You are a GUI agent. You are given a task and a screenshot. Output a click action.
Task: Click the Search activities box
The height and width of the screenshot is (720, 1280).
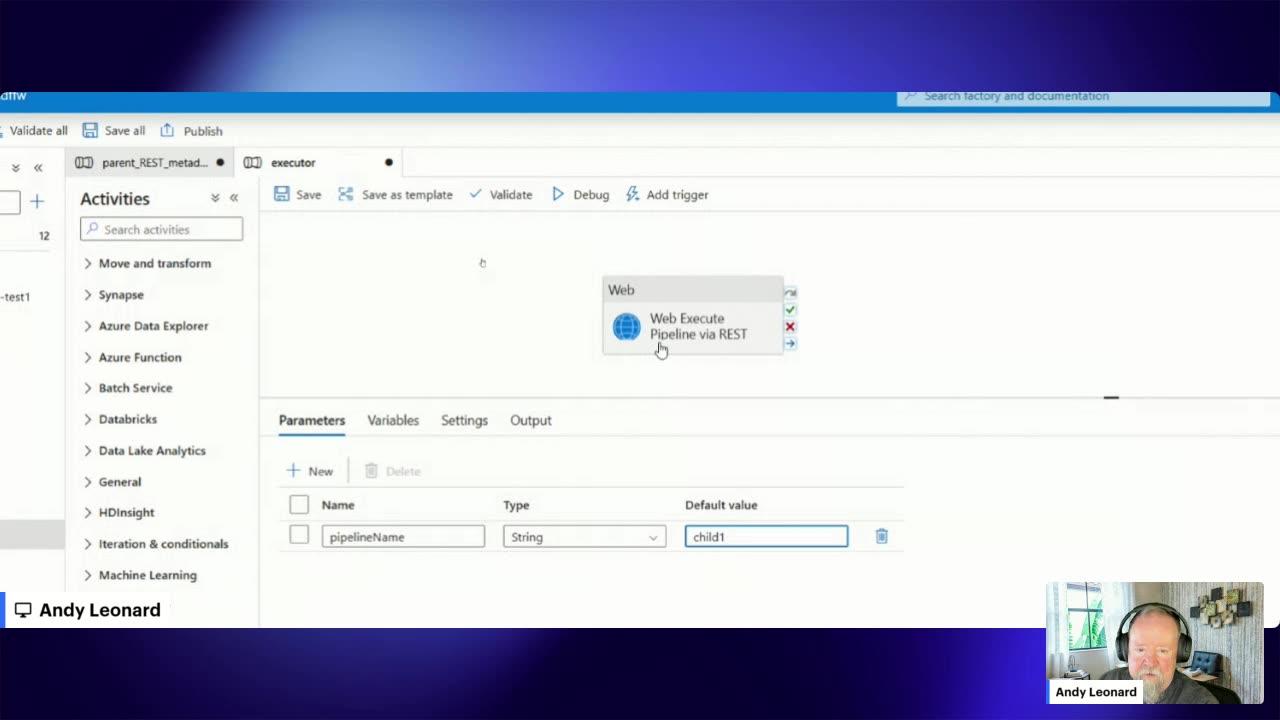click(x=161, y=230)
